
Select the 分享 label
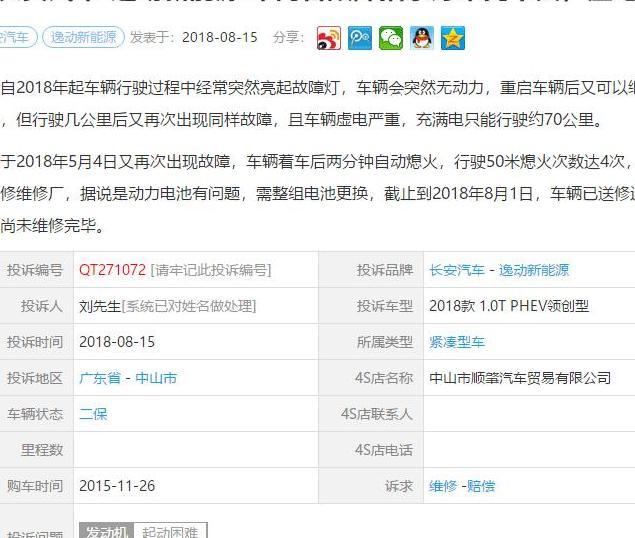click(x=289, y=37)
